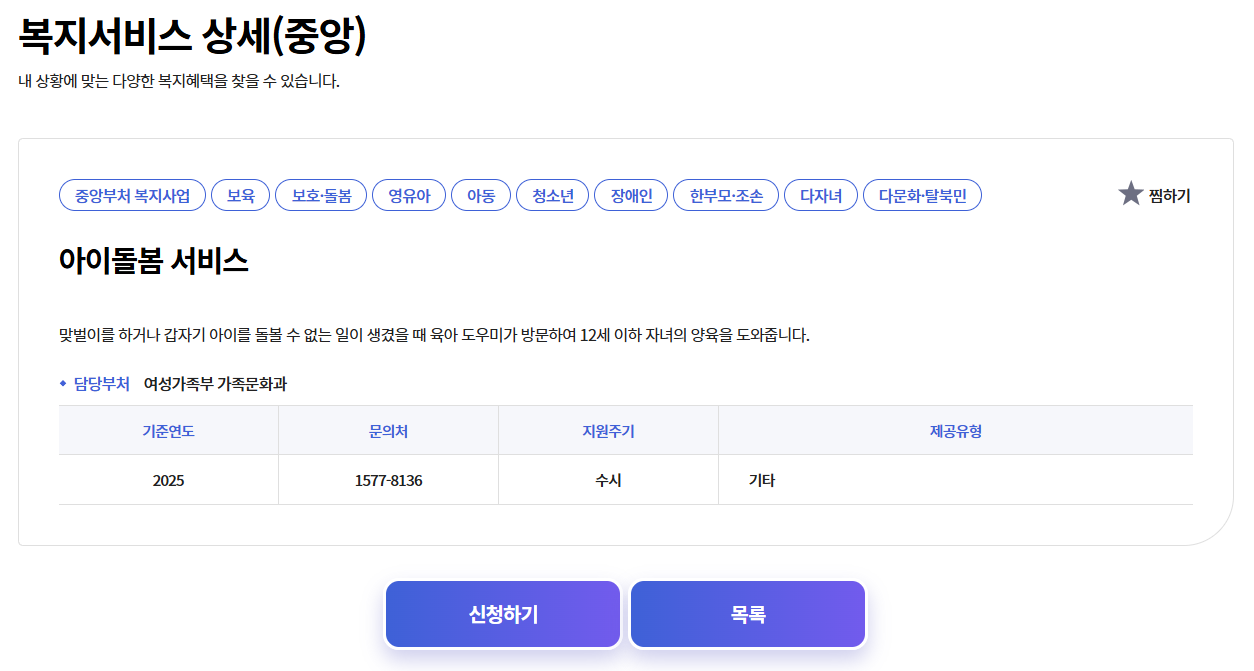Choose the 한부모·조손 tag
This screenshot has height=671, width=1254.
point(726,196)
